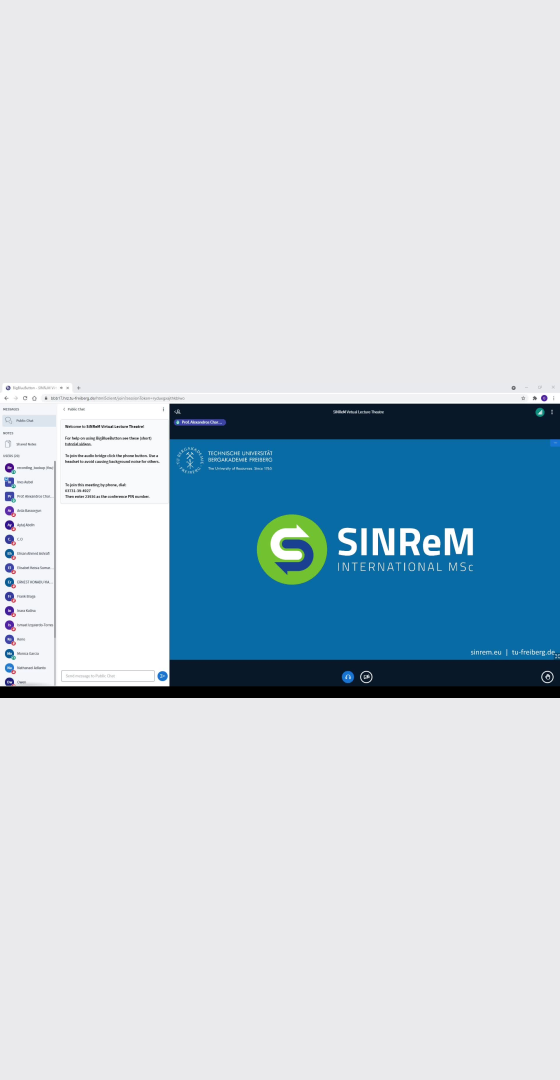The image size is (560, 1080).
Task: Click the avatar of Ayłaj Aodin
Action: [x=10, y=525]
